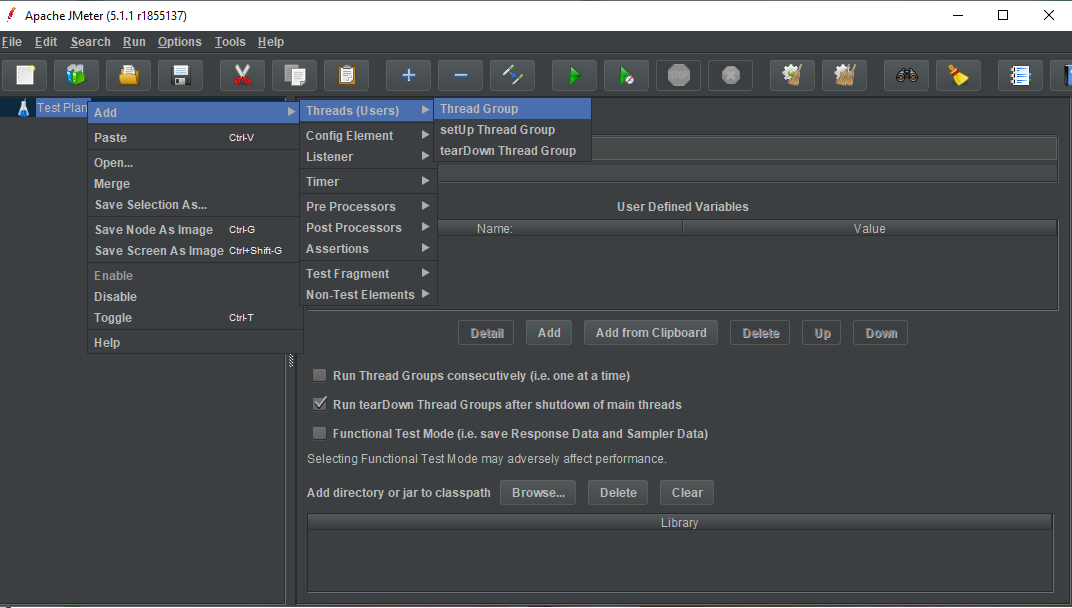This screenshot has width=1072, height=608.
Task: Choose Help in the context menu
Action: [x=194, y=343]
